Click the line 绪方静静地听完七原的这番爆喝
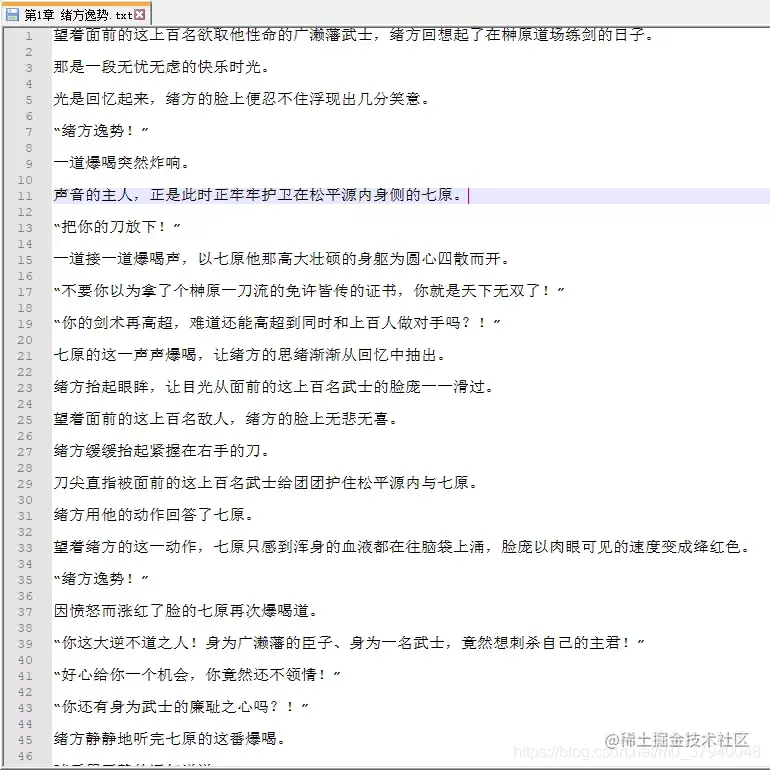 click(x=169, y=739)
